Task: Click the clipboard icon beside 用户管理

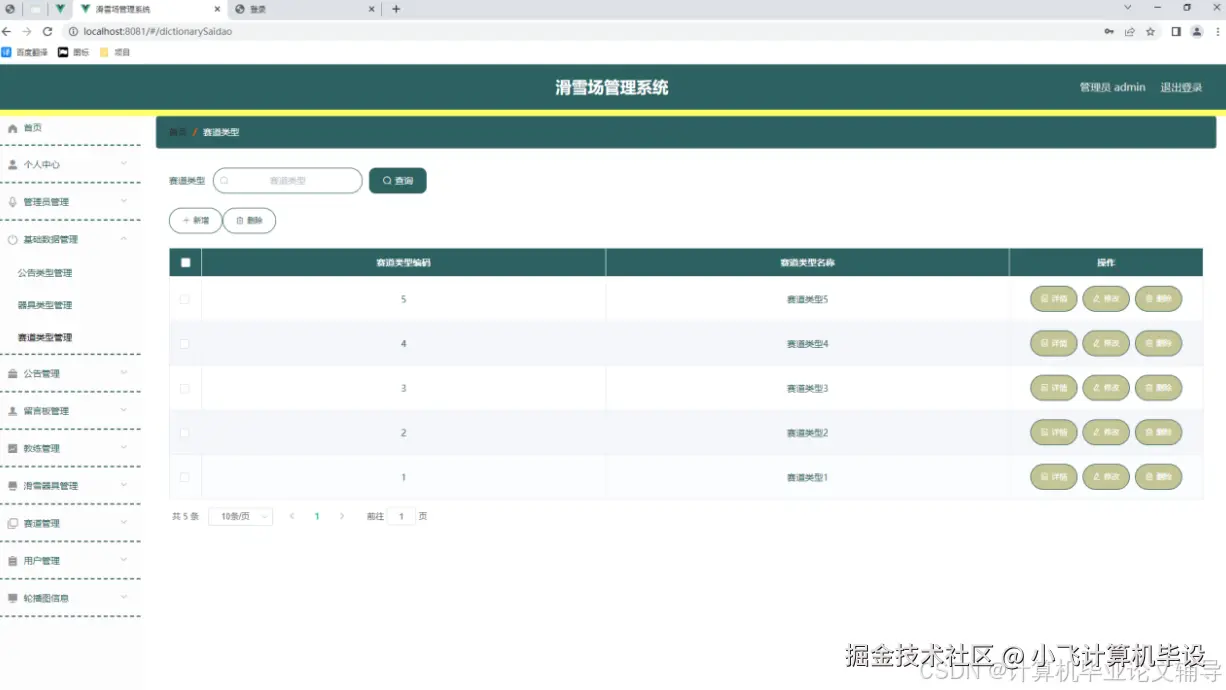Action: click(x=12, y=561)
